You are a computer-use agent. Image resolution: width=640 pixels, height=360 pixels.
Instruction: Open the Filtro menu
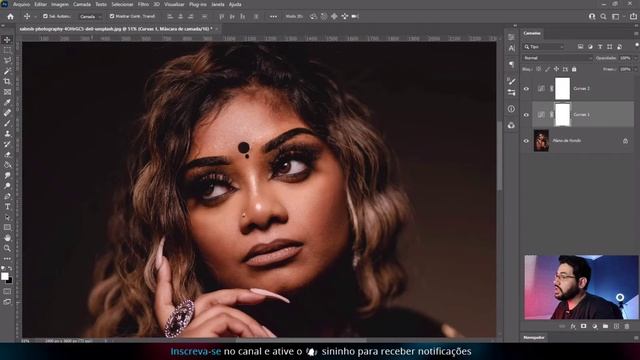(x=143, y=4)
